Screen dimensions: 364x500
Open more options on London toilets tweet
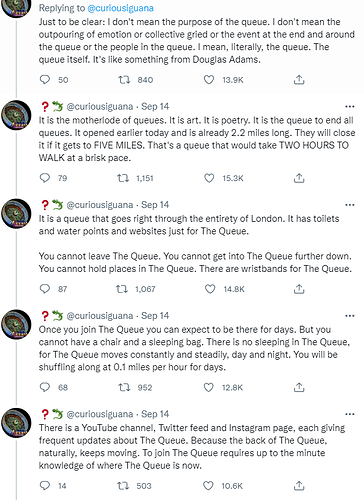pyautogui.click(x=350, y=205)
